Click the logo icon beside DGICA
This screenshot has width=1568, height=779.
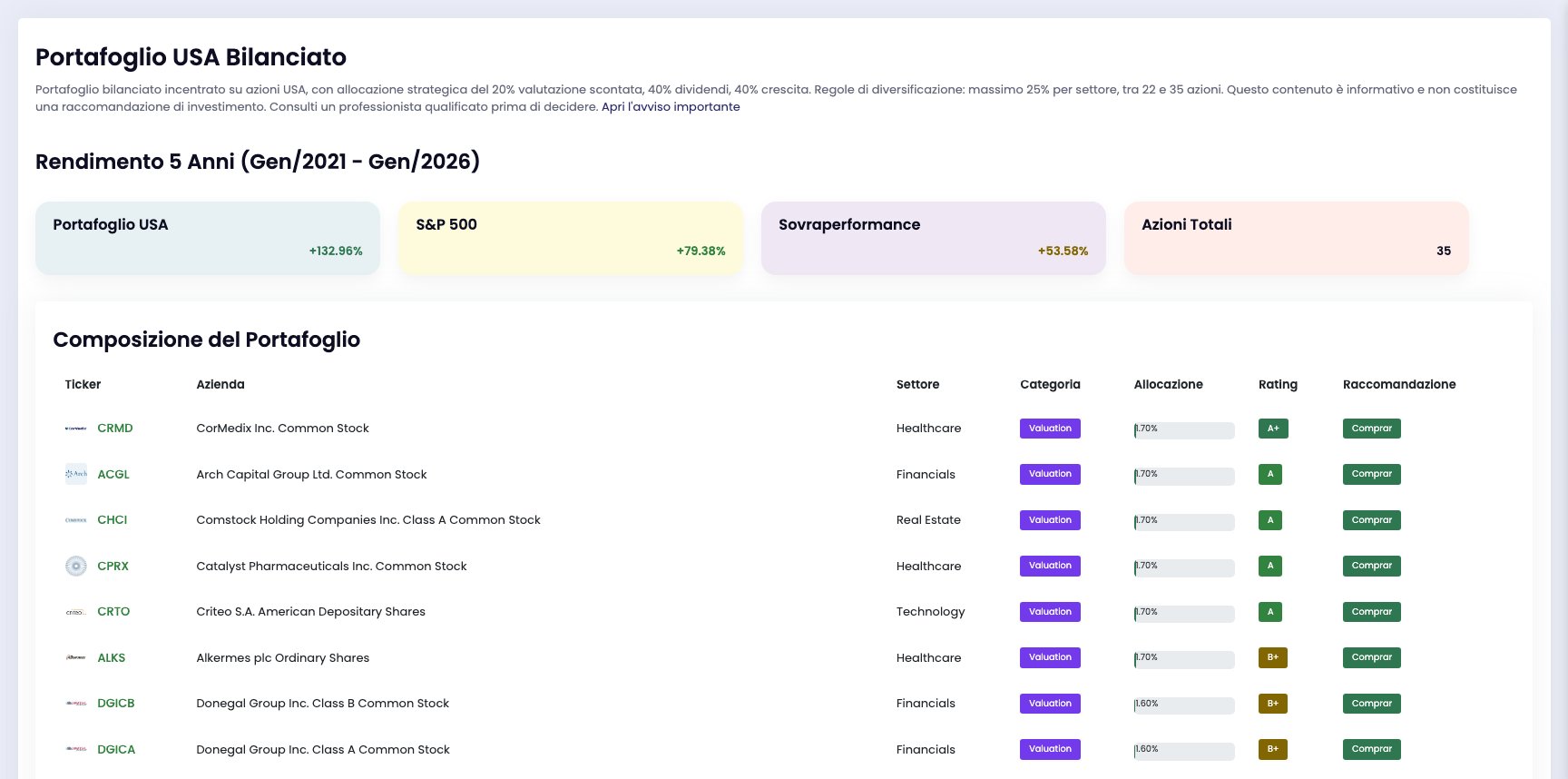[x=76, y=749]
